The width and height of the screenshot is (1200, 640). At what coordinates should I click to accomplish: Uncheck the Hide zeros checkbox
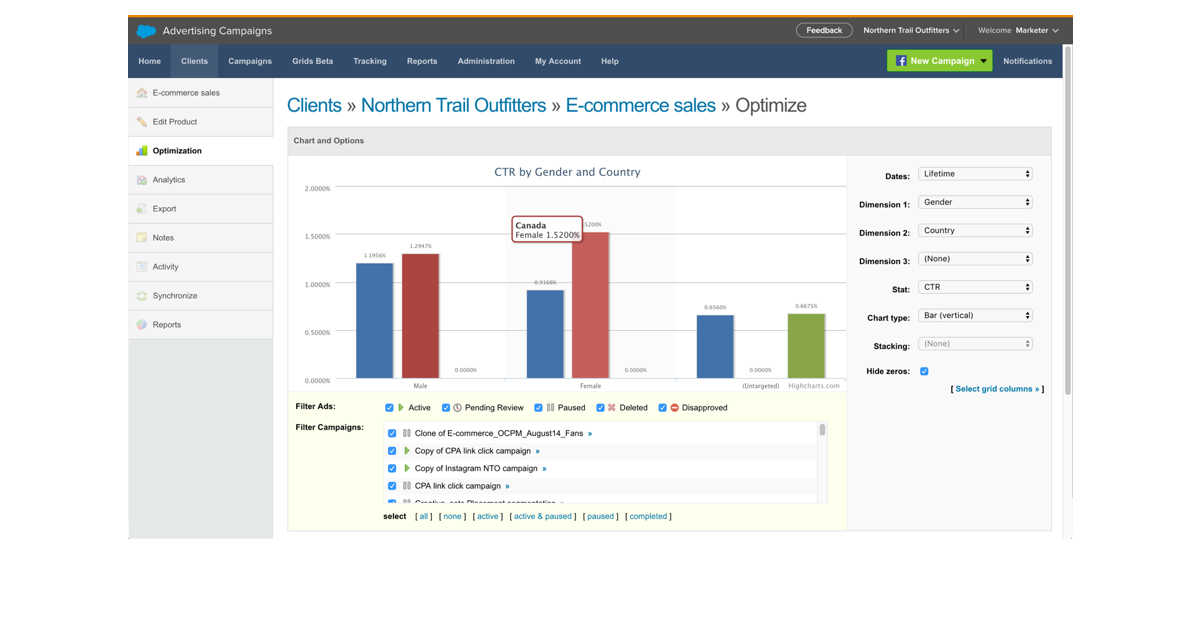pos(924,372)
